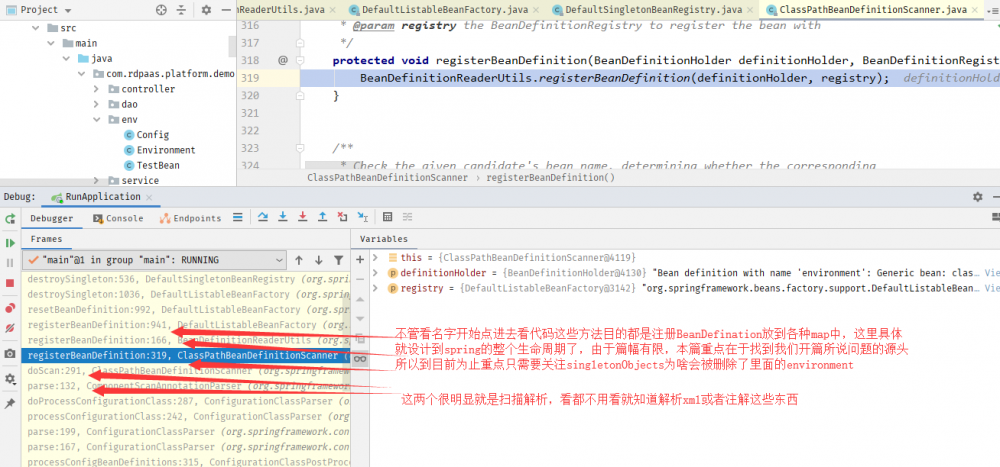Open thread selector "main"@1 RUNNING dropdown
This screenshot has width=1000, height=467.
coord(154,260)
